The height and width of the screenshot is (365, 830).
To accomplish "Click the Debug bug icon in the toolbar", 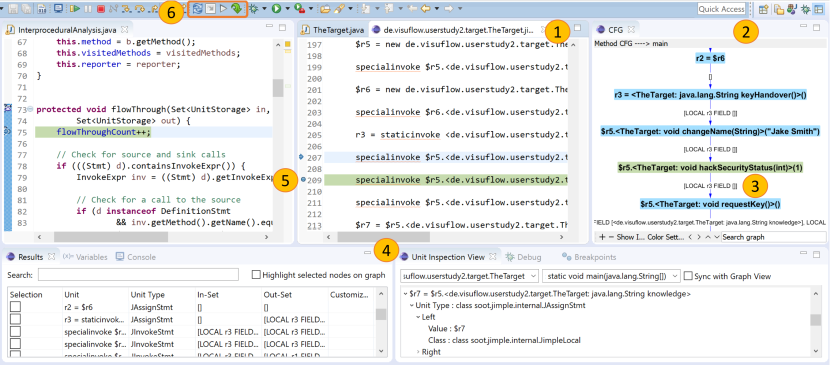I will (253, 9).
